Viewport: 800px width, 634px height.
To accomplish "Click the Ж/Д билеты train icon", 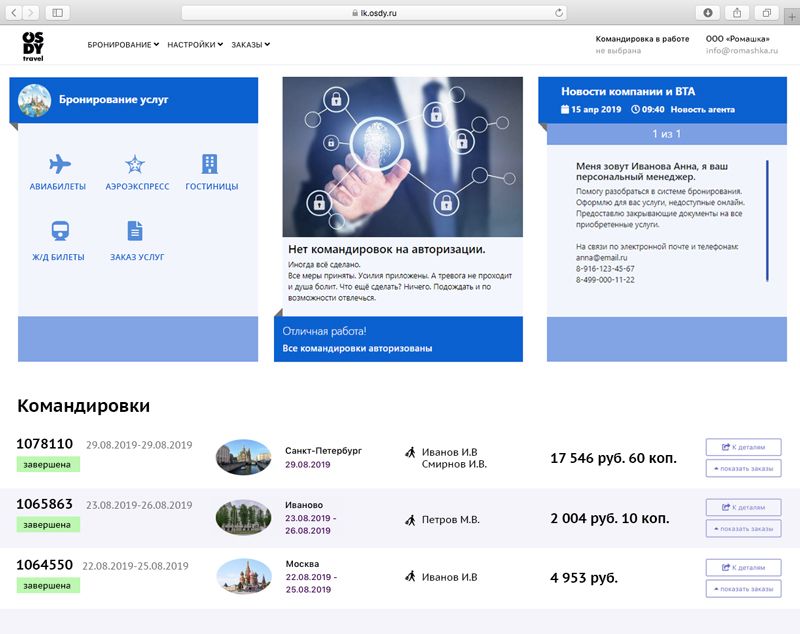I will pyautogui.click(x=59, y=232).
